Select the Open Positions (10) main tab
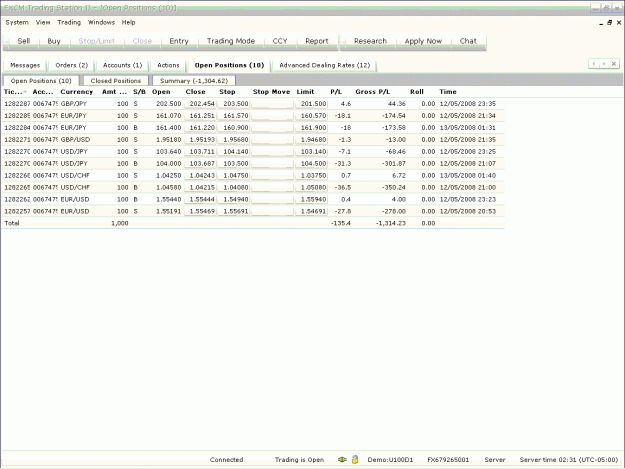 (229, 65)
